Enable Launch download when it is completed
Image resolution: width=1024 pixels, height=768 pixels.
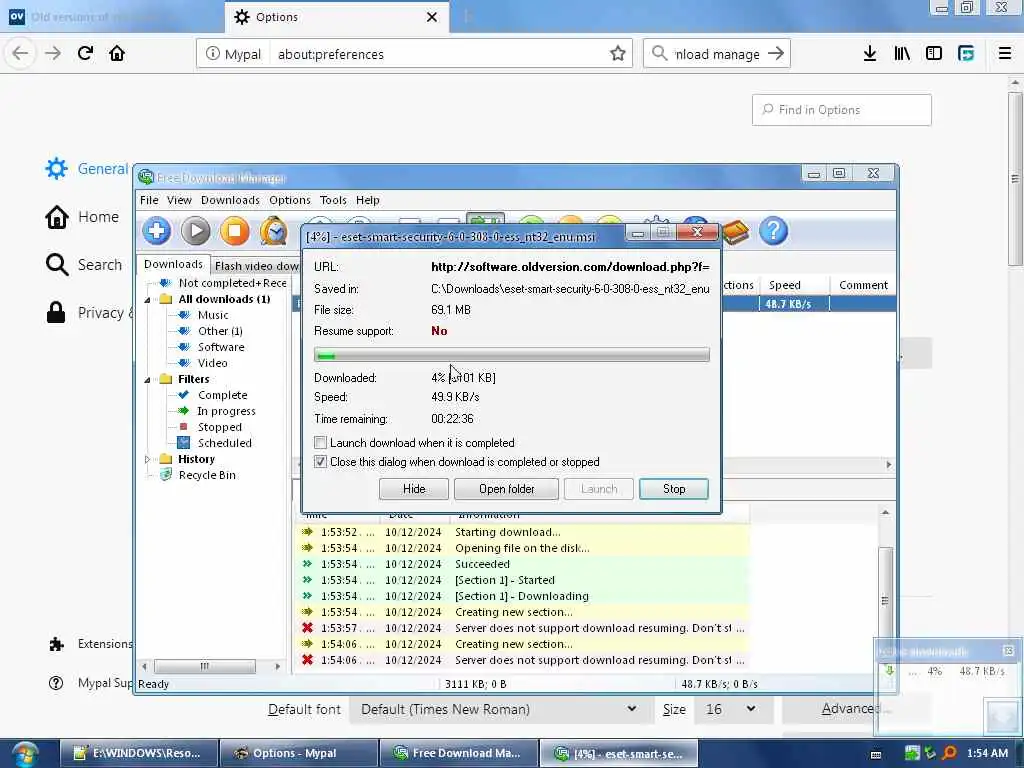tap(320, 443)
